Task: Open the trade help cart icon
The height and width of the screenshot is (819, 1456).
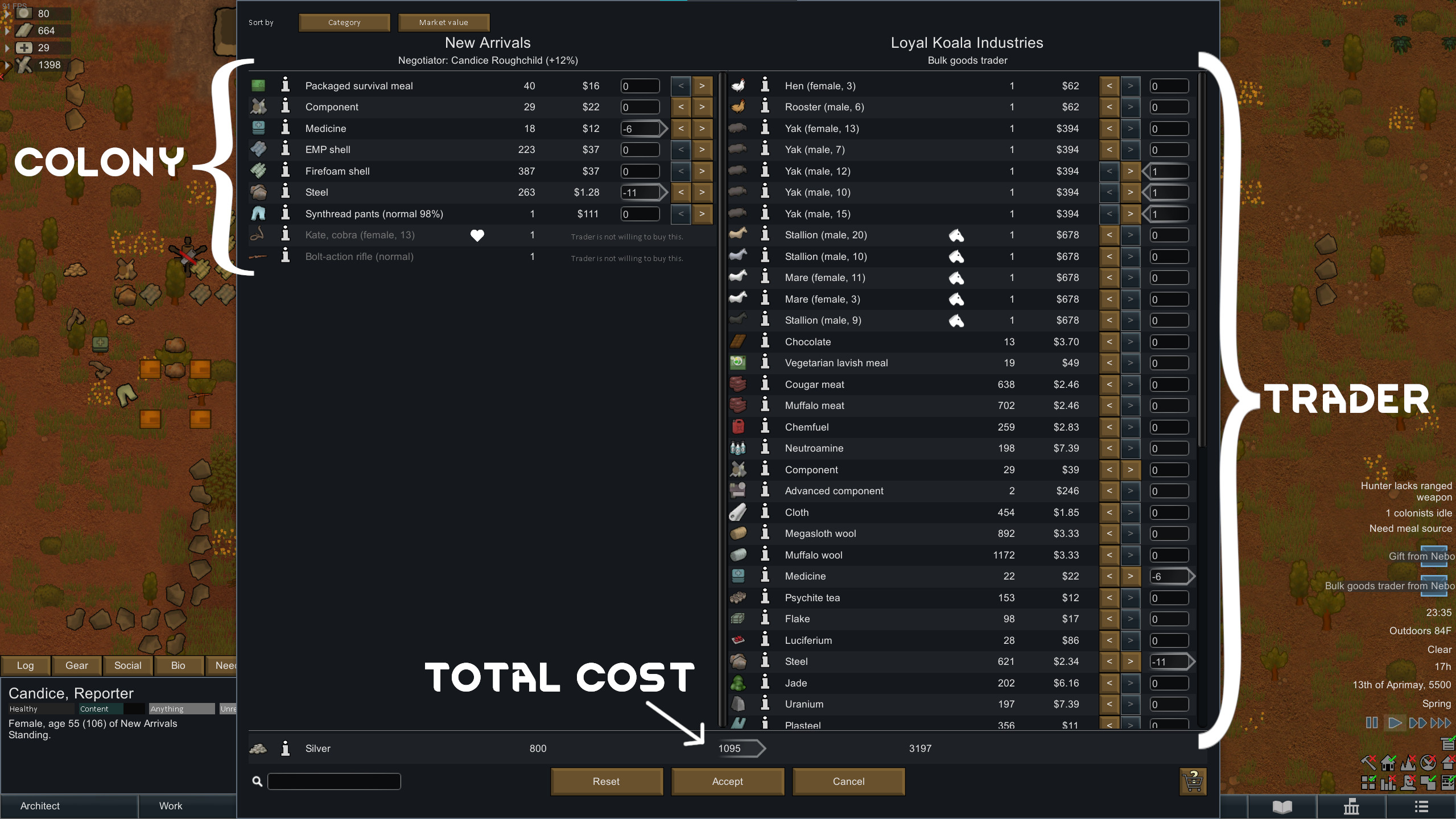Action: tap(1193, 781)
